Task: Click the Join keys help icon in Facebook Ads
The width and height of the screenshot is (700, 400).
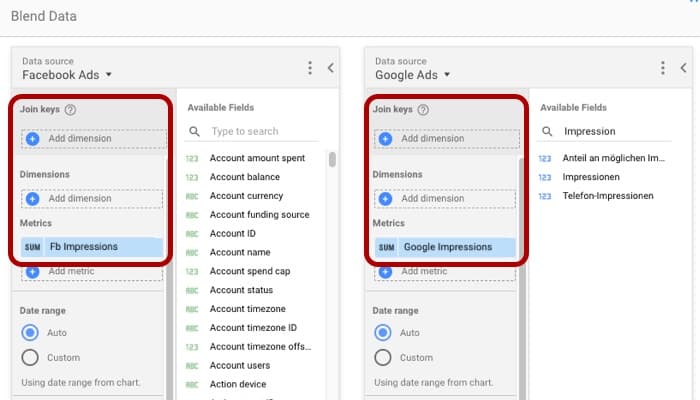Action: 71,110
